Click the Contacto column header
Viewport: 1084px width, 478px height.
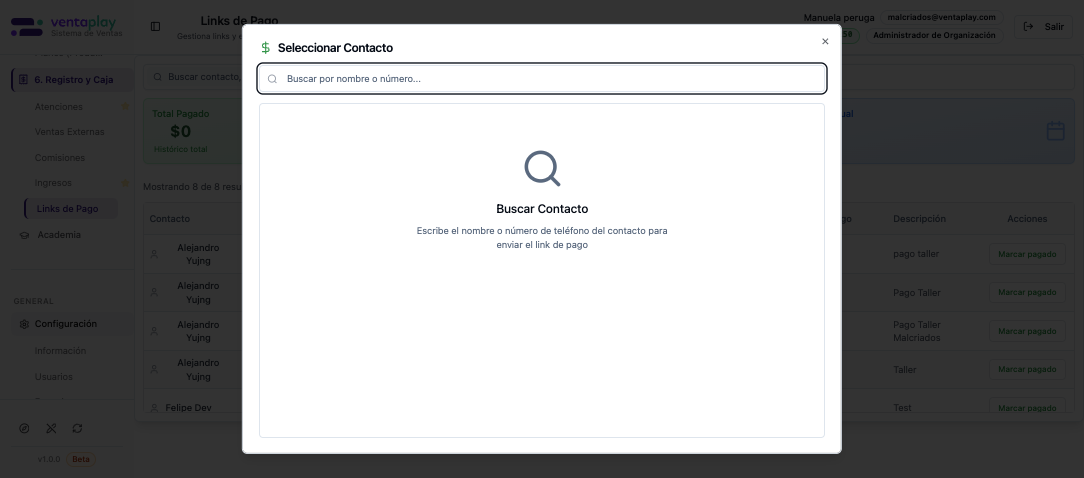[169, 219]
